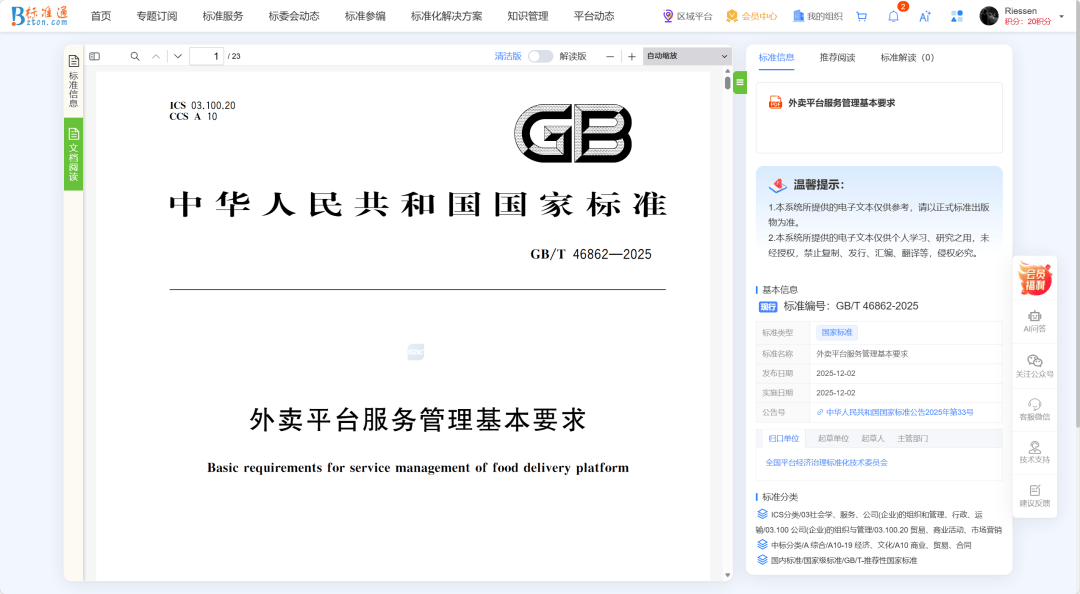Open the PDF search magnifier tool
This screenshot has height=594, width=1080.
click(x=135, y=57)
